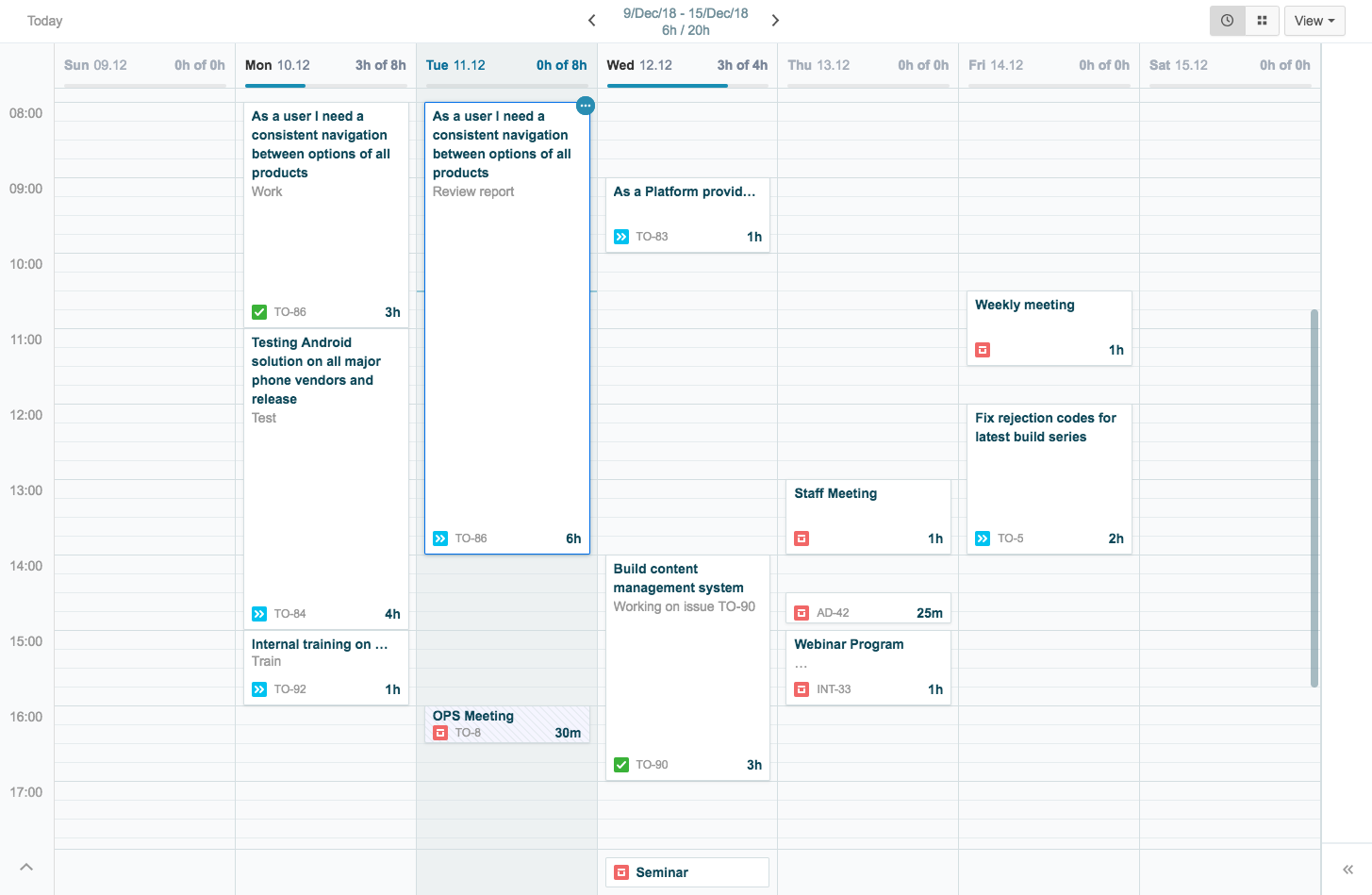The width and height of the screenshot is (1372, 895).
Task: Open the ellipsis menu on Tuesday's TO-86 card
Action: point(586,106)
